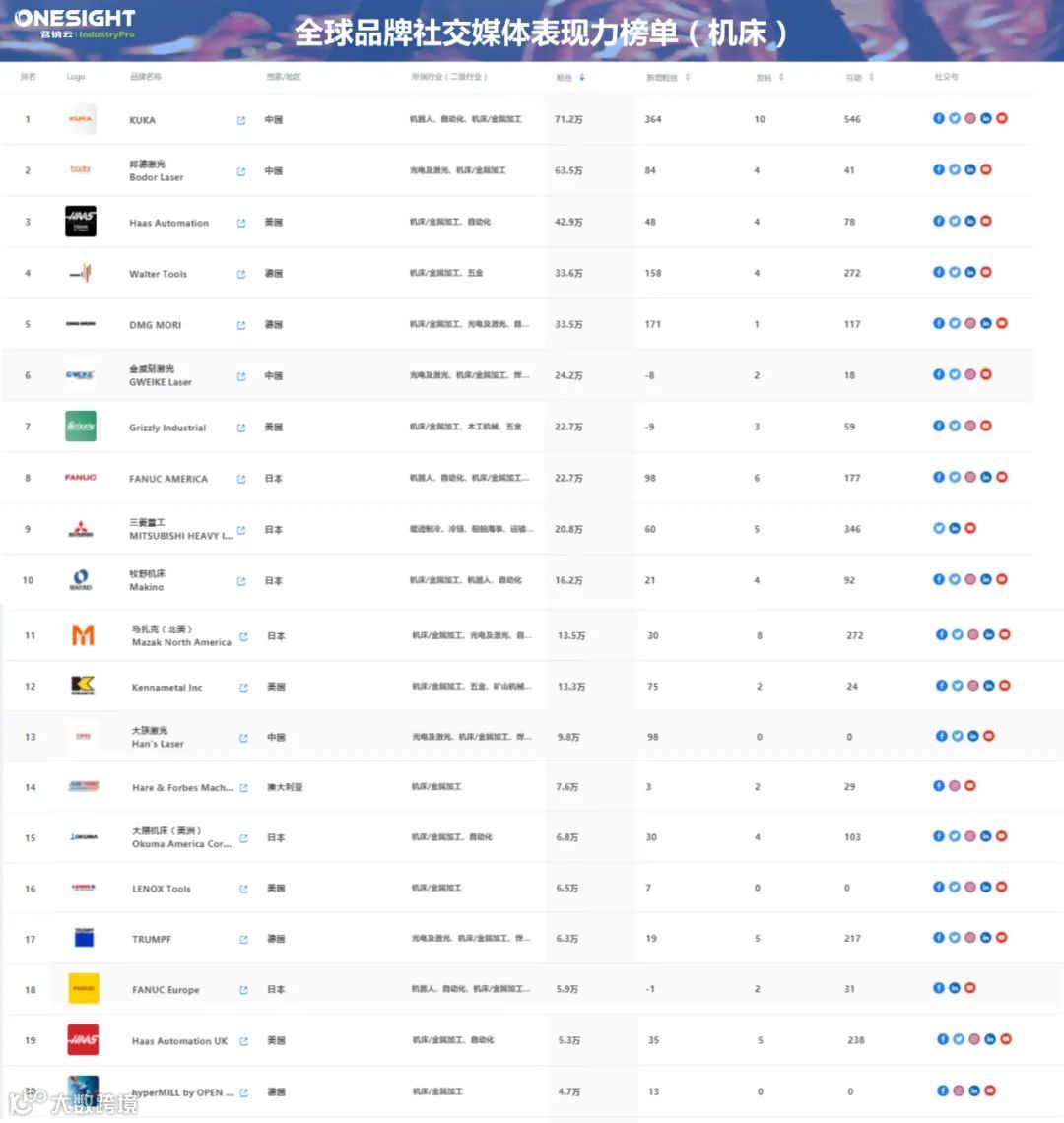Open the external link icon for KUKA

(241, 120)
